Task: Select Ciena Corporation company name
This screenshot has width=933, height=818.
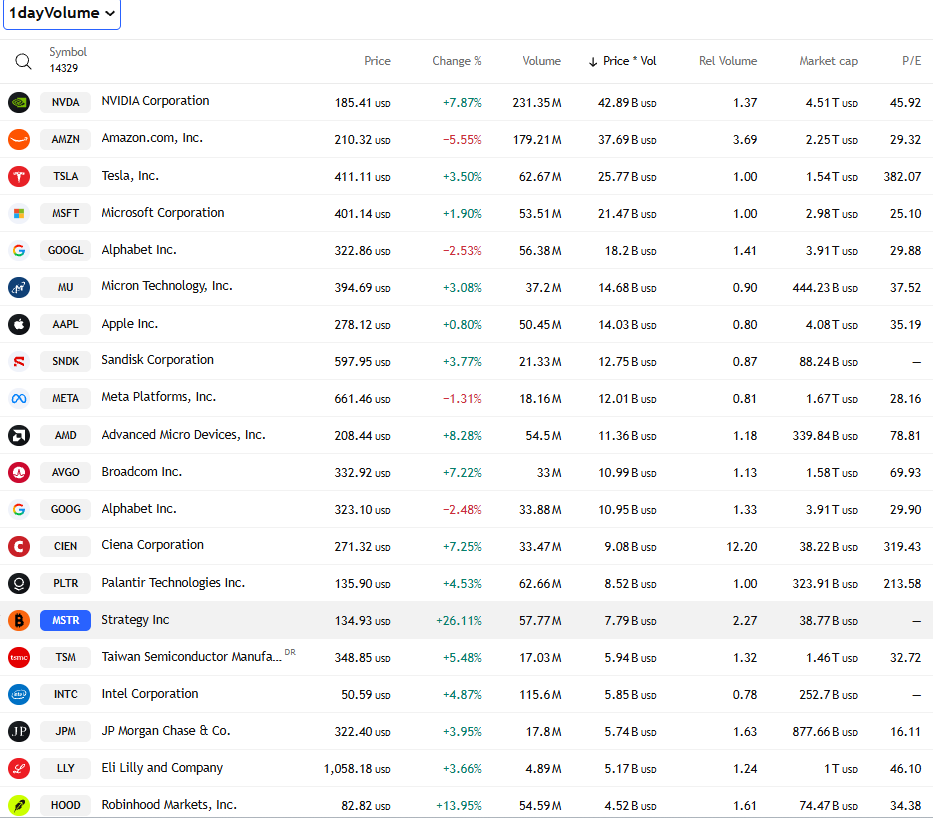Action: (x=152, y=545)
